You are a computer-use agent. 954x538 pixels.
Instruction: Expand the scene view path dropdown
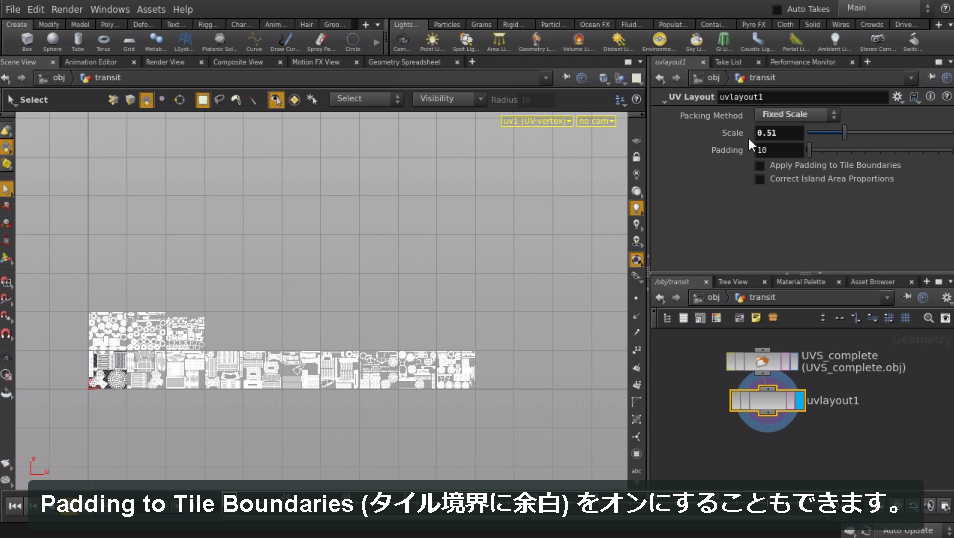546,78
